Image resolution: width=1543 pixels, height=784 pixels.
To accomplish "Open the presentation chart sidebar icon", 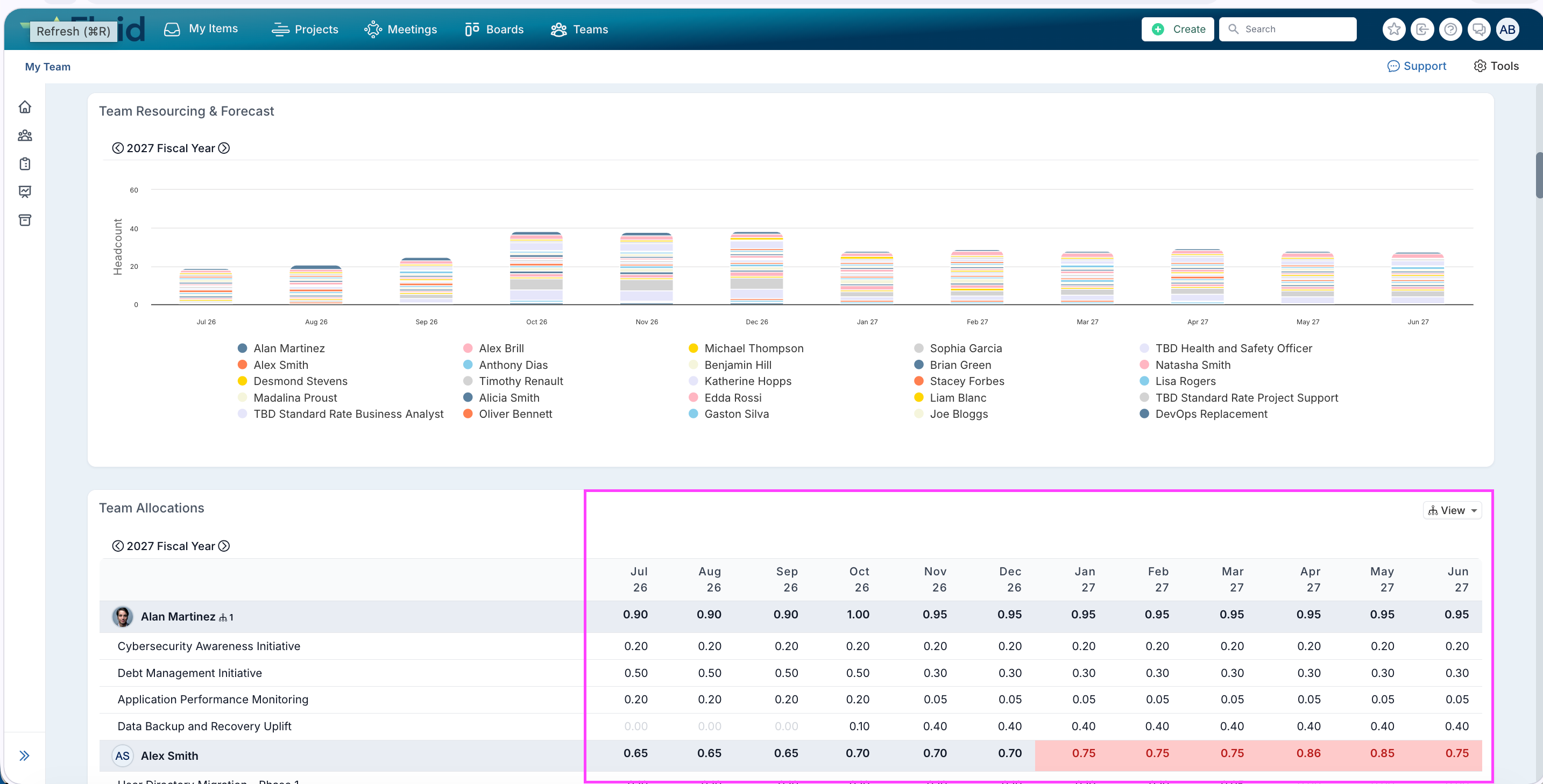I will coord(25,191).
